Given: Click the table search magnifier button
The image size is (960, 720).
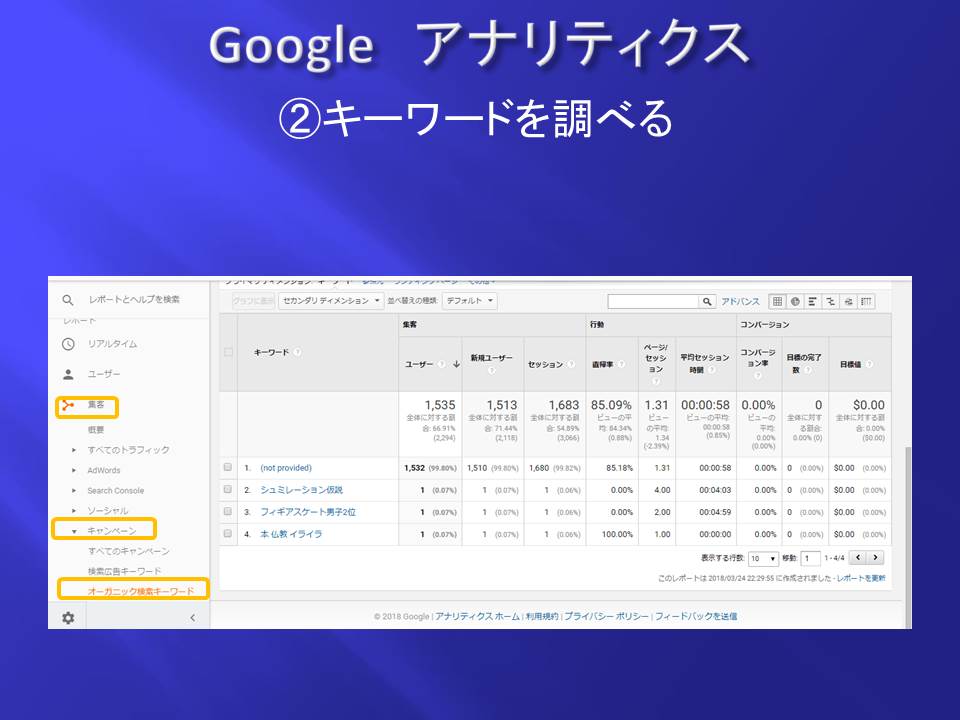Looking at the screenshot, I should [707, 301].
